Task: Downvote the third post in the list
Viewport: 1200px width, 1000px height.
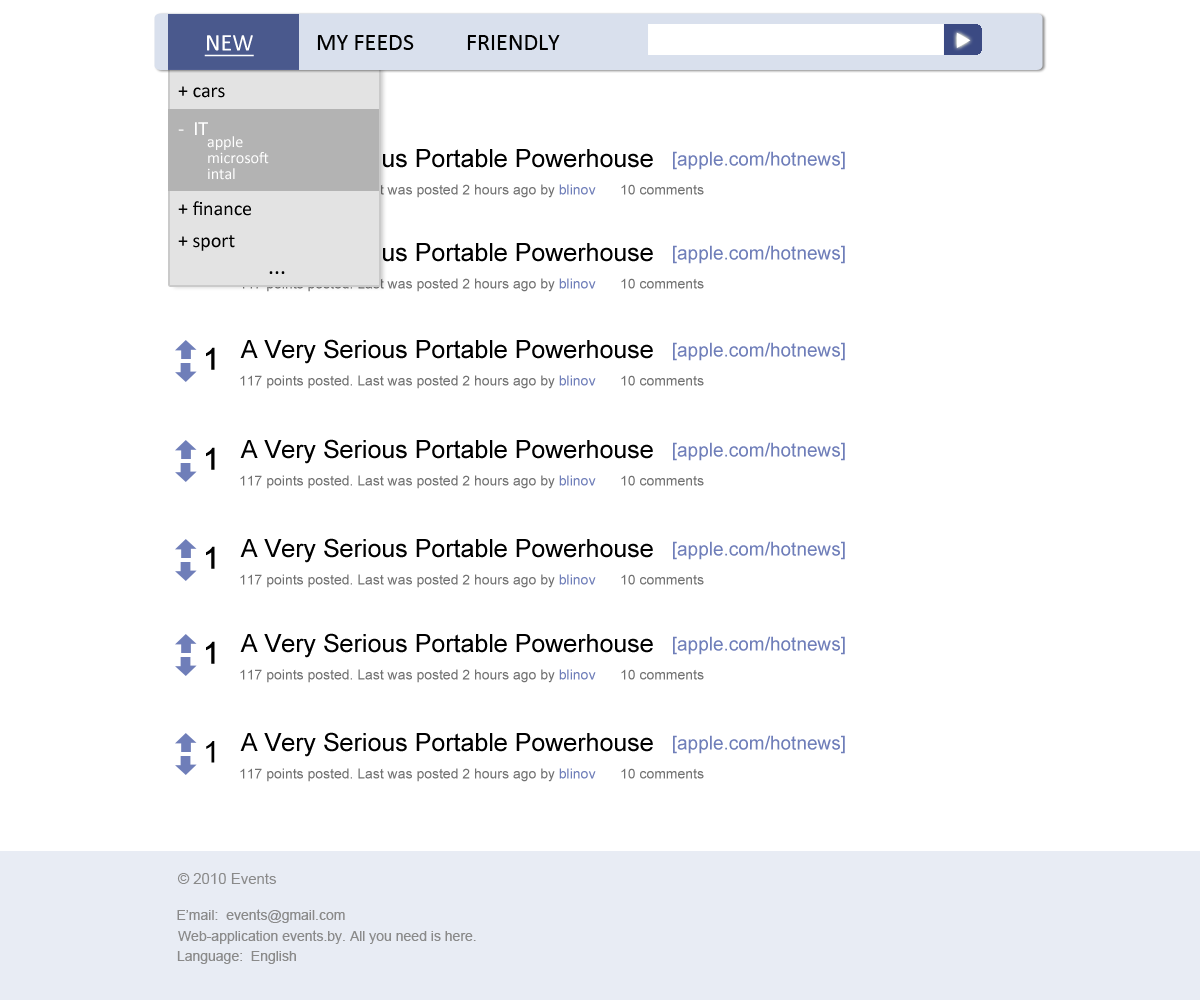Action: point(186,372)
